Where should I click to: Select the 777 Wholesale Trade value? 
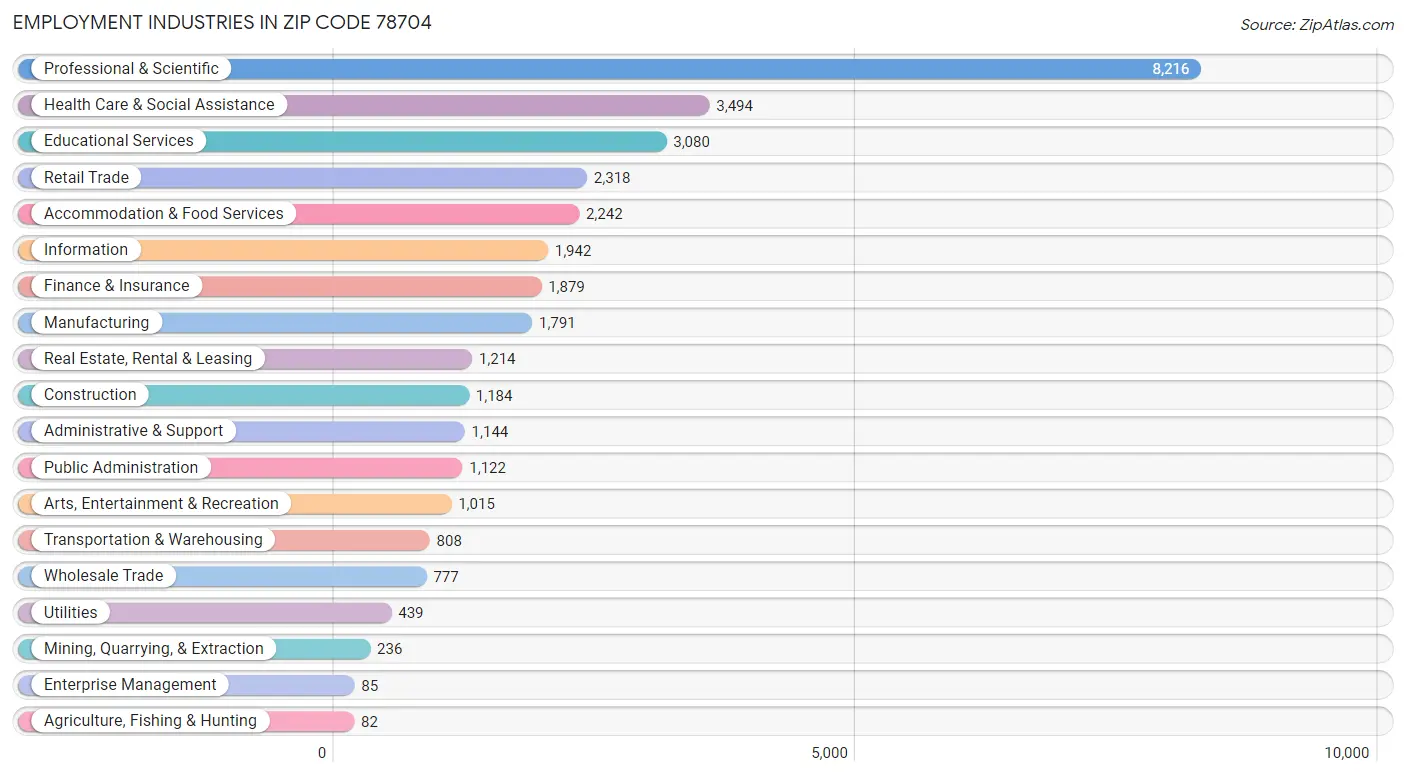446,577
